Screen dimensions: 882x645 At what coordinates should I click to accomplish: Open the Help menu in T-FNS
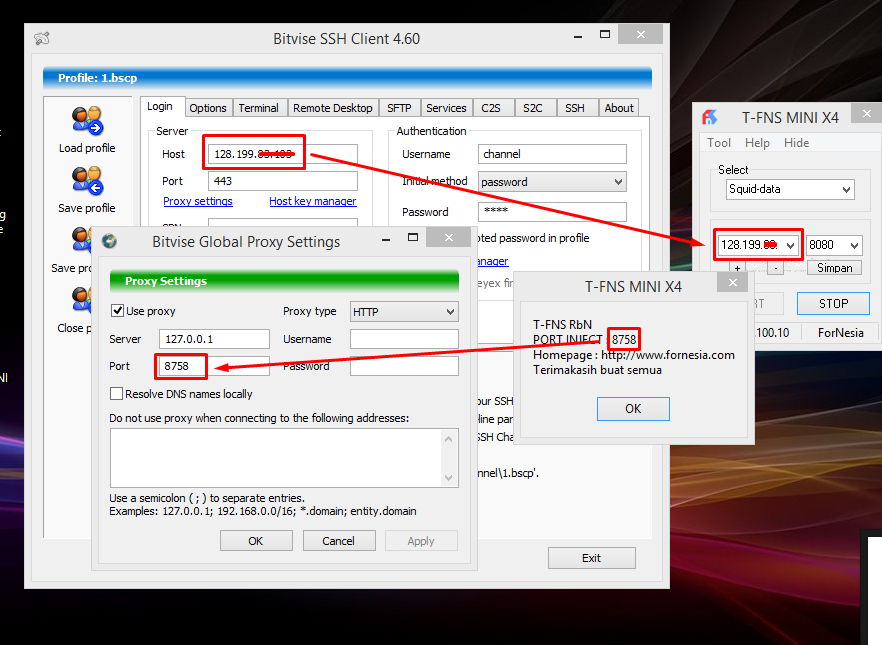coord(757,143)
